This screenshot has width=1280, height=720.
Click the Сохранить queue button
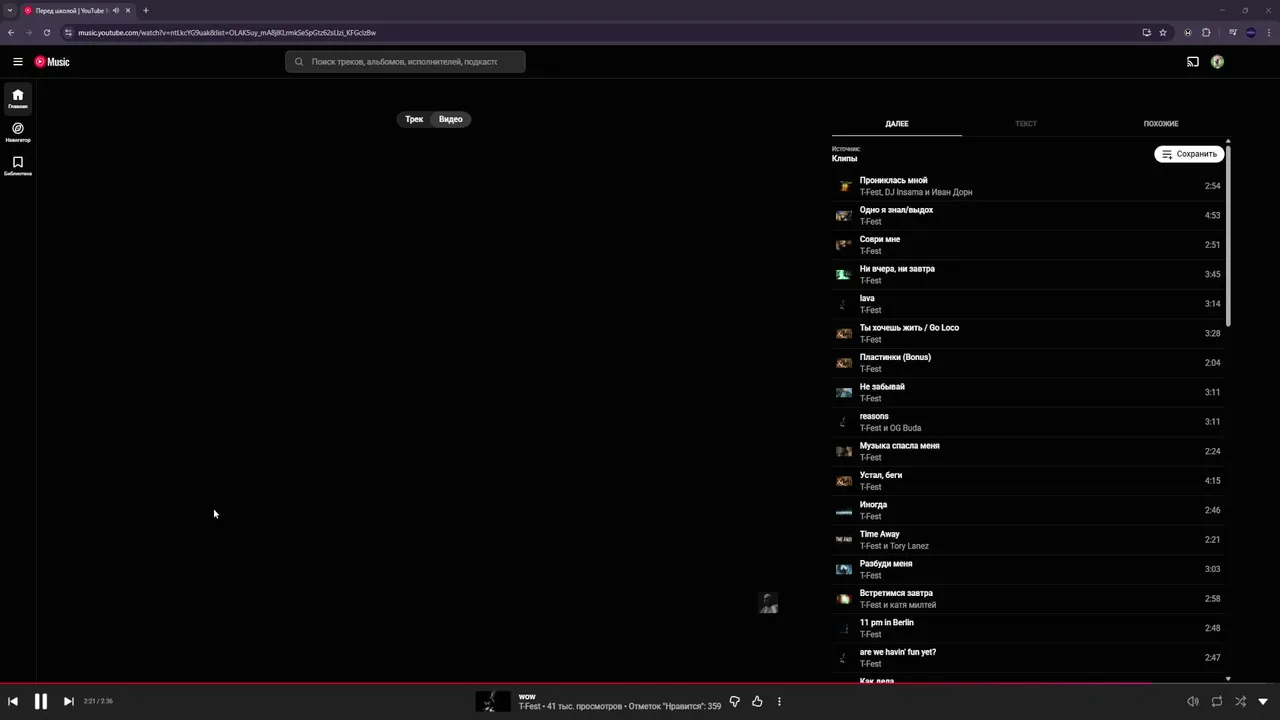(x=1189, y=154)
